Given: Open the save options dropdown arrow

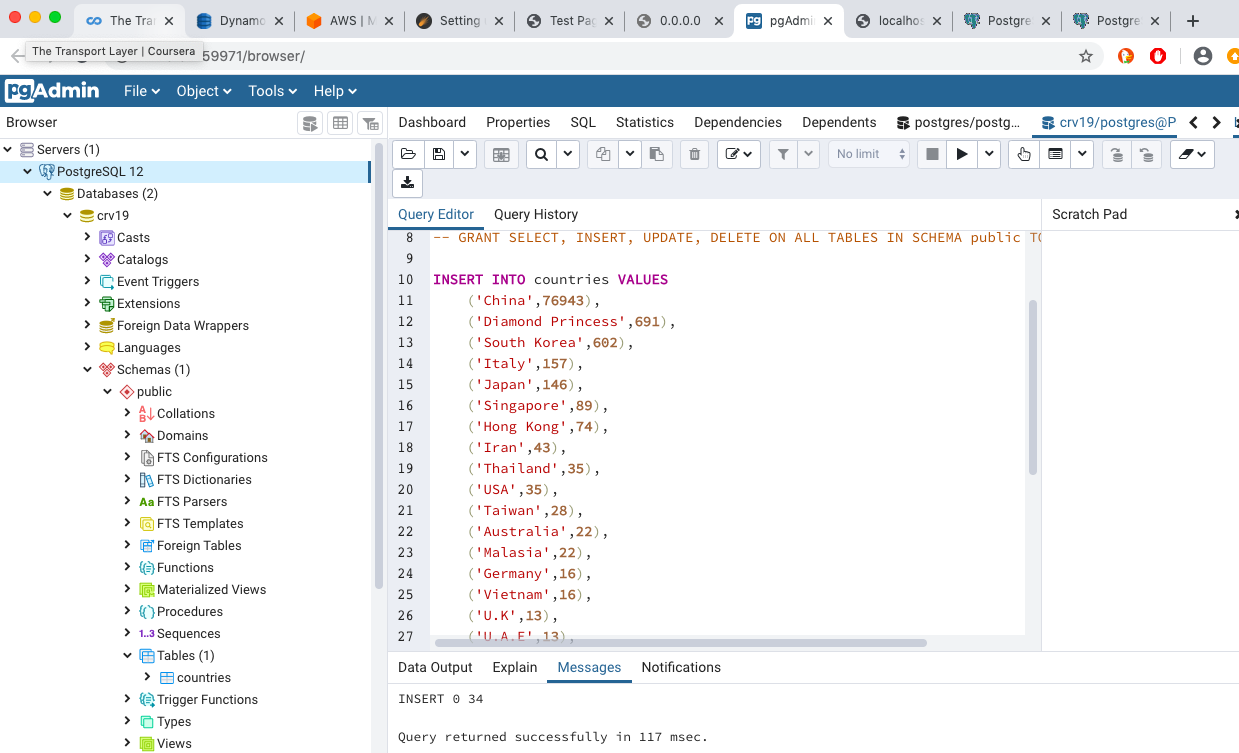Looking at the screenshot, I should click(x=465, y=154).
